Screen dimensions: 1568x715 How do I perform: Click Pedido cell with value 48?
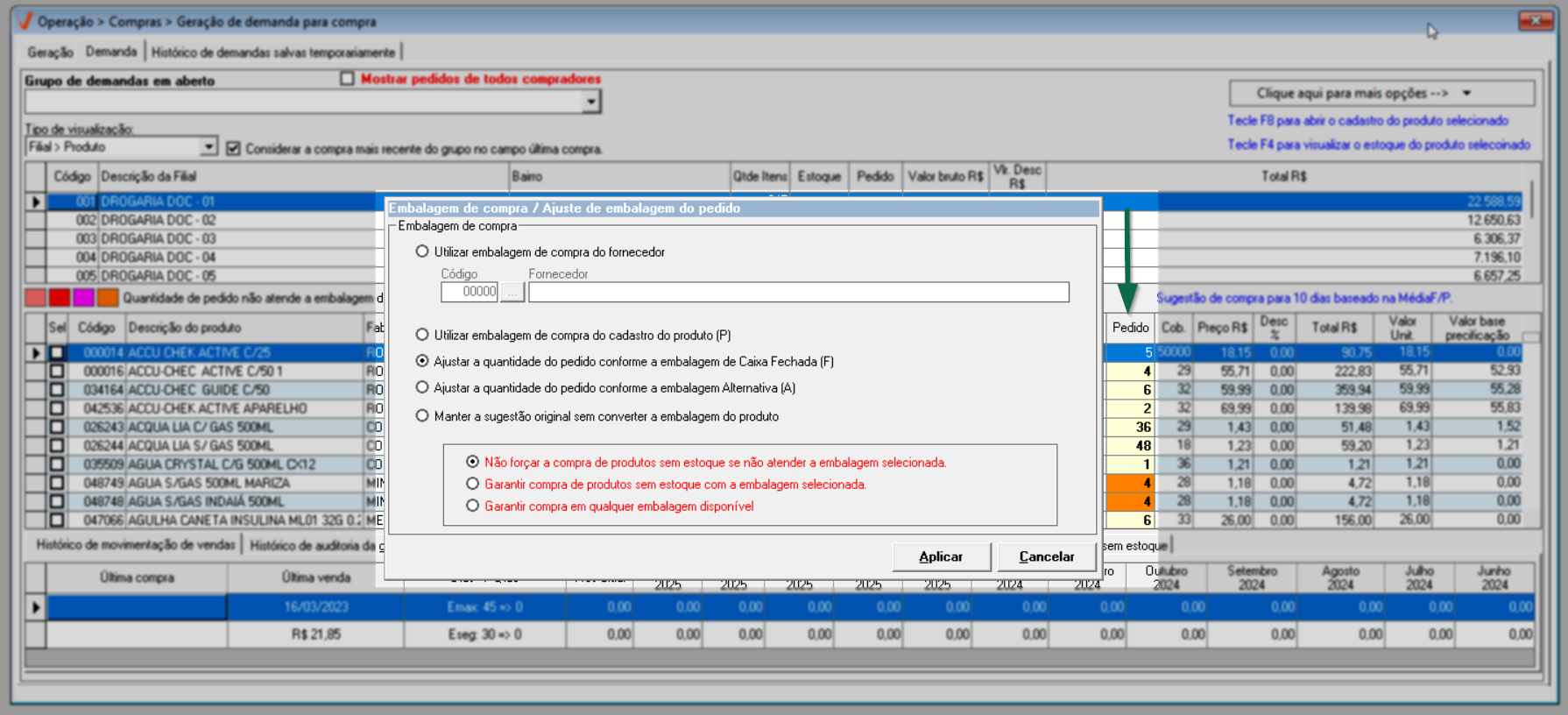click(x=1130, y=445)
